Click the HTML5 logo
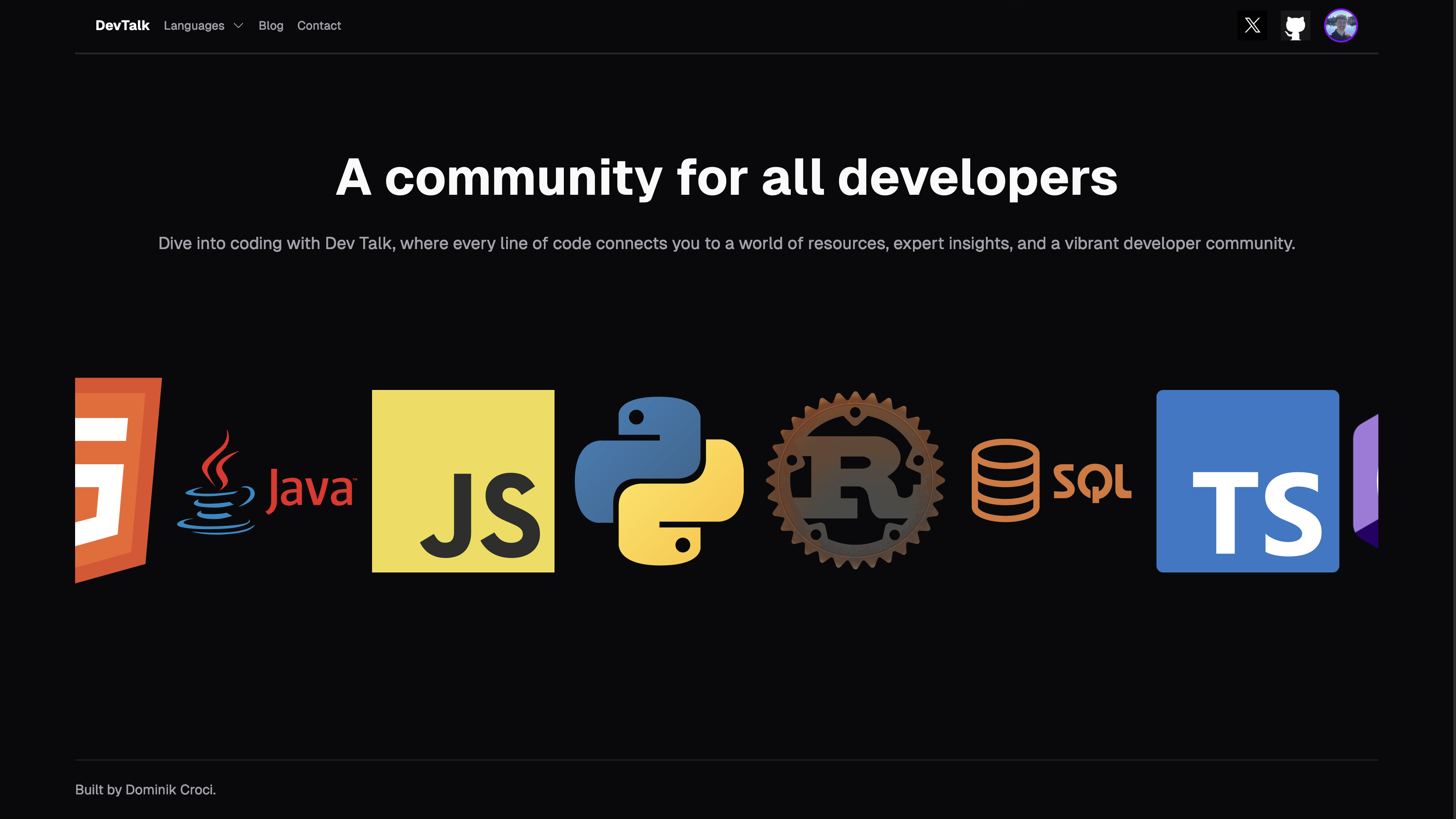1456x819 pixels. point(119,480)
